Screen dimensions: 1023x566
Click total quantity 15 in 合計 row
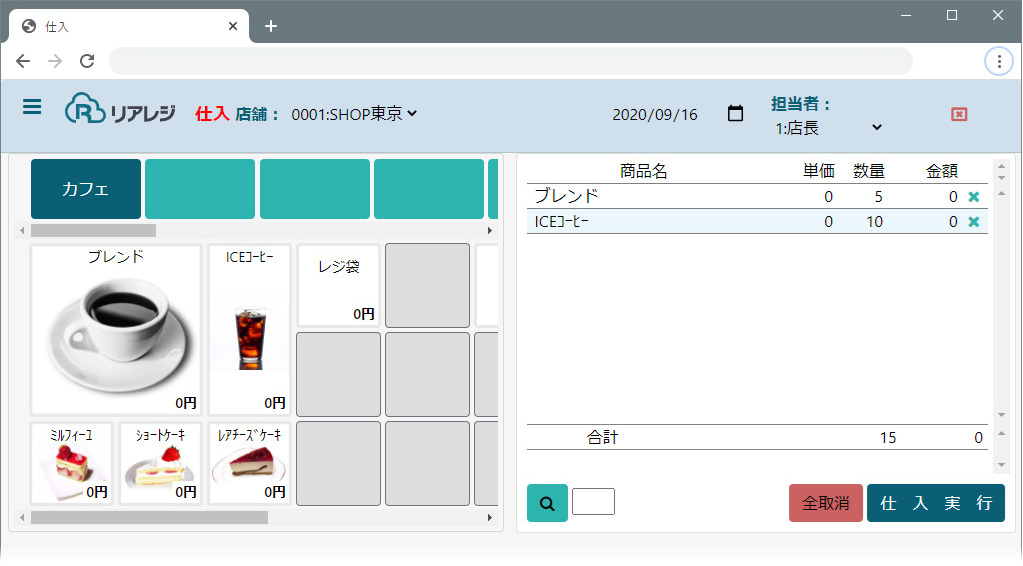tap(887, 438)
